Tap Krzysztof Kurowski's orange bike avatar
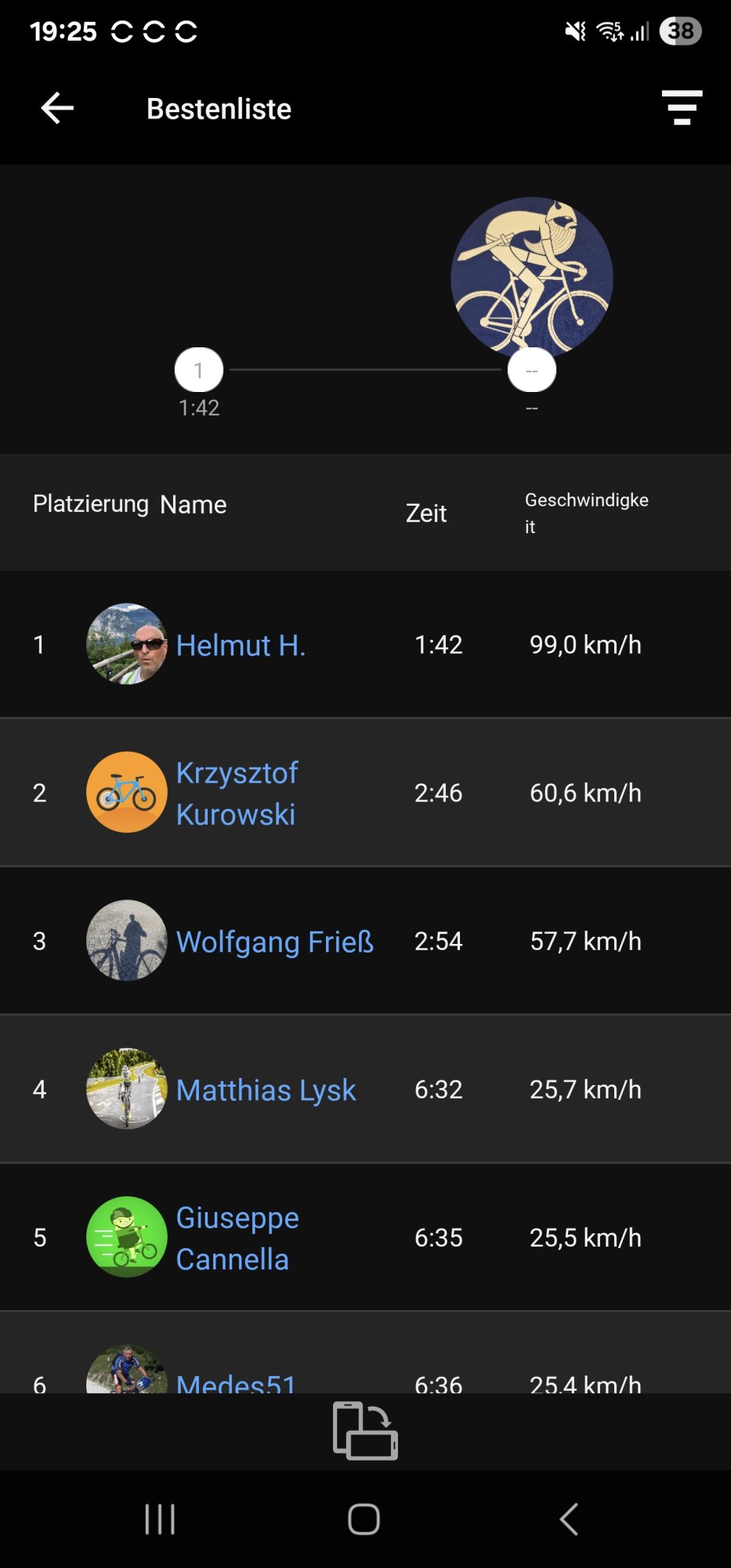 coord(126,793)
